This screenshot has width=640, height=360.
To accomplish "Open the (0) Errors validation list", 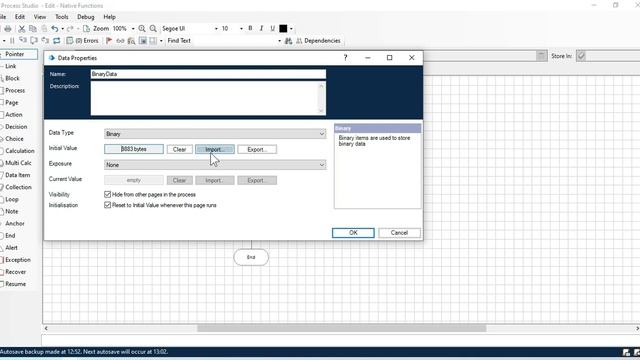I will [x=82, y=41].
